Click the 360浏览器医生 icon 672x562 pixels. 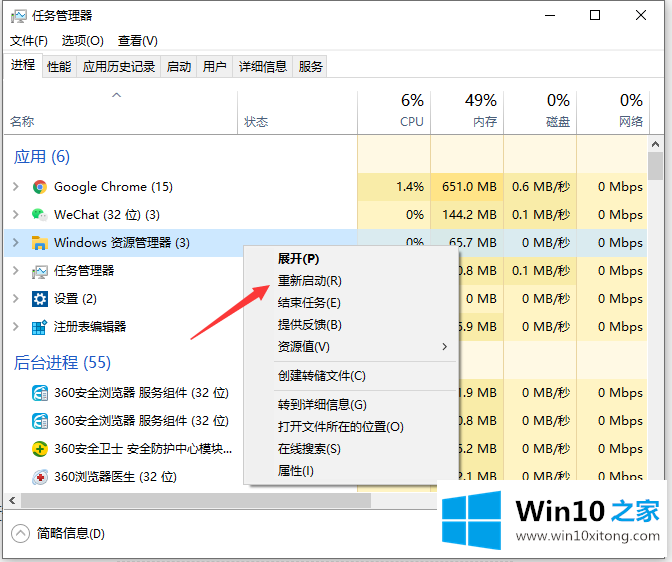pyautogui.click(x=39, y=477)
